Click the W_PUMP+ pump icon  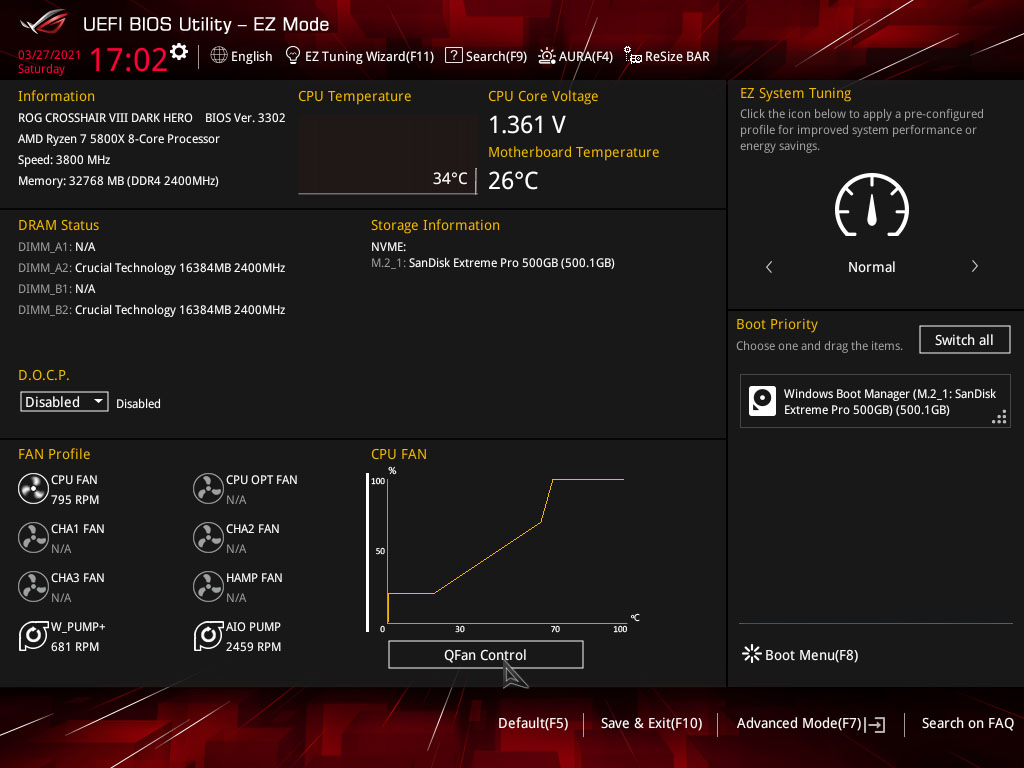point(33,635)
